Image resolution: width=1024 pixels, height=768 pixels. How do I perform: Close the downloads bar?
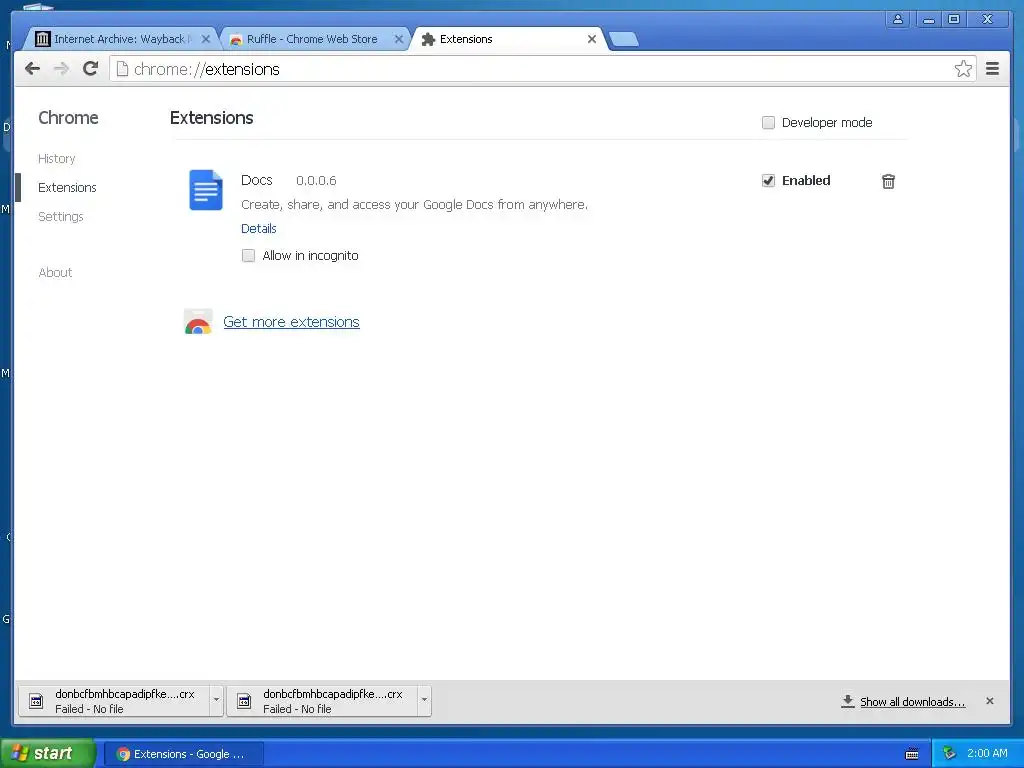pos(989,701)
